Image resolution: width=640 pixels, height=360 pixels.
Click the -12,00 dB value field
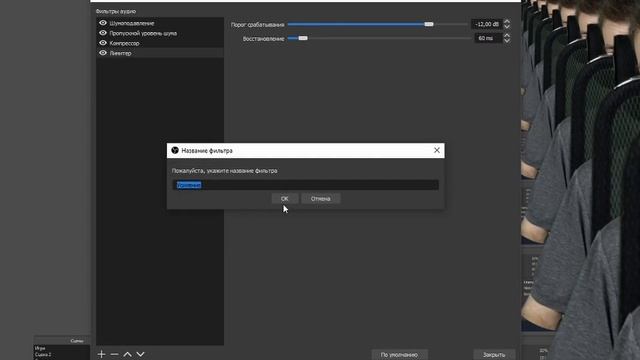pos(487,24)
